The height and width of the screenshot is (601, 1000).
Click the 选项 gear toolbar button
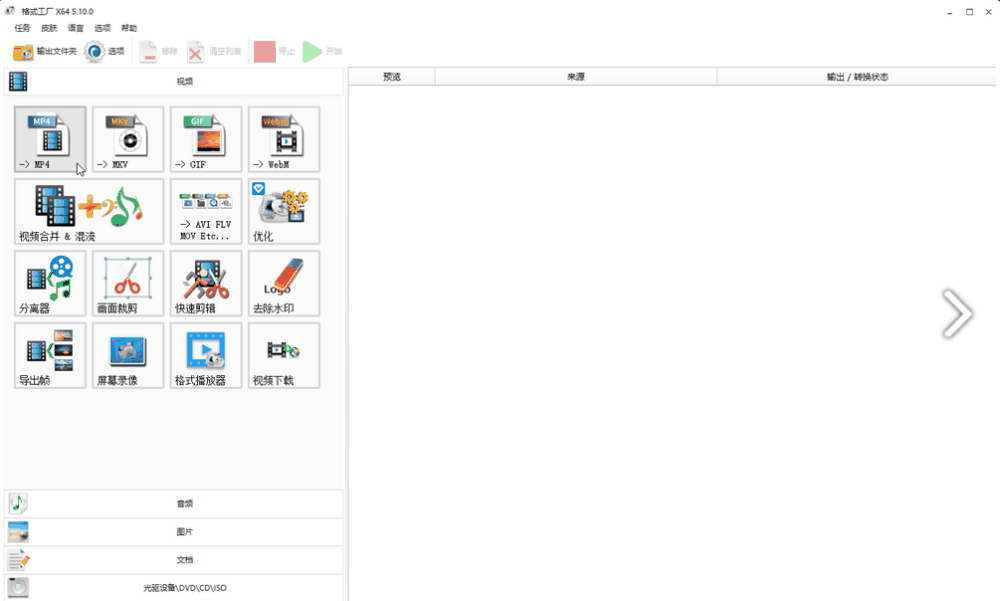pos(105,51)
